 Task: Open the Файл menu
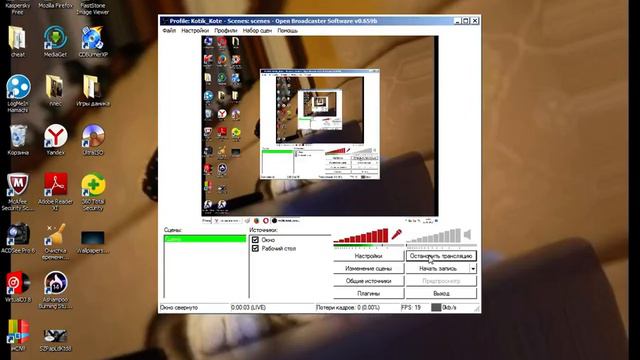click(x=169, y=31)
